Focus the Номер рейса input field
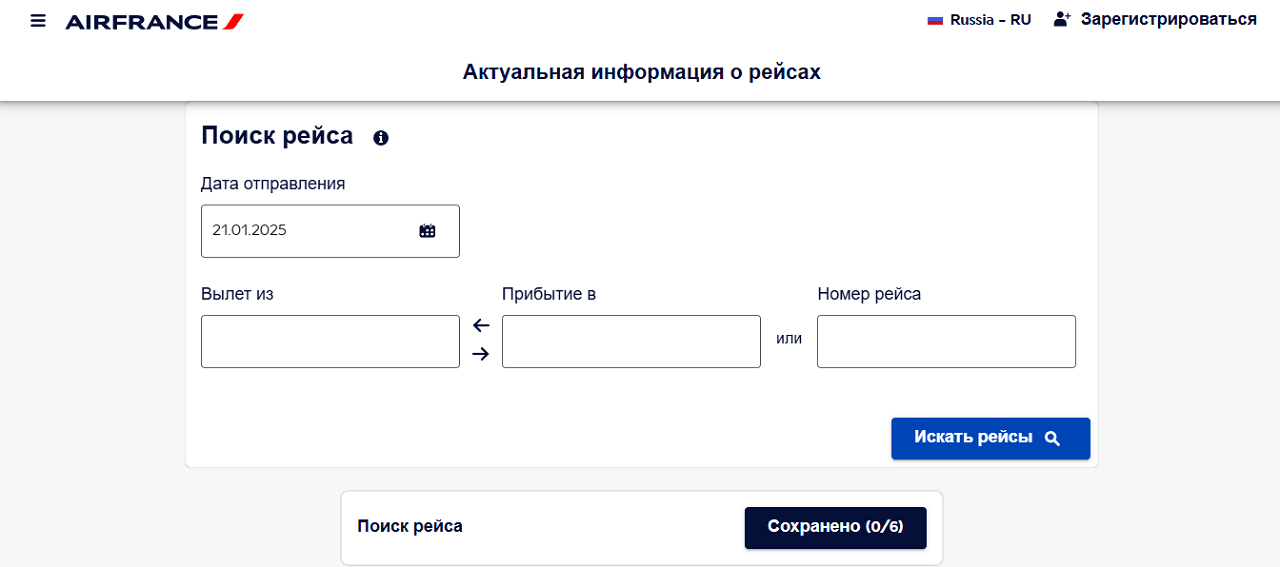This screenshot has width=1280, height=567. click(x=946, y=341)
